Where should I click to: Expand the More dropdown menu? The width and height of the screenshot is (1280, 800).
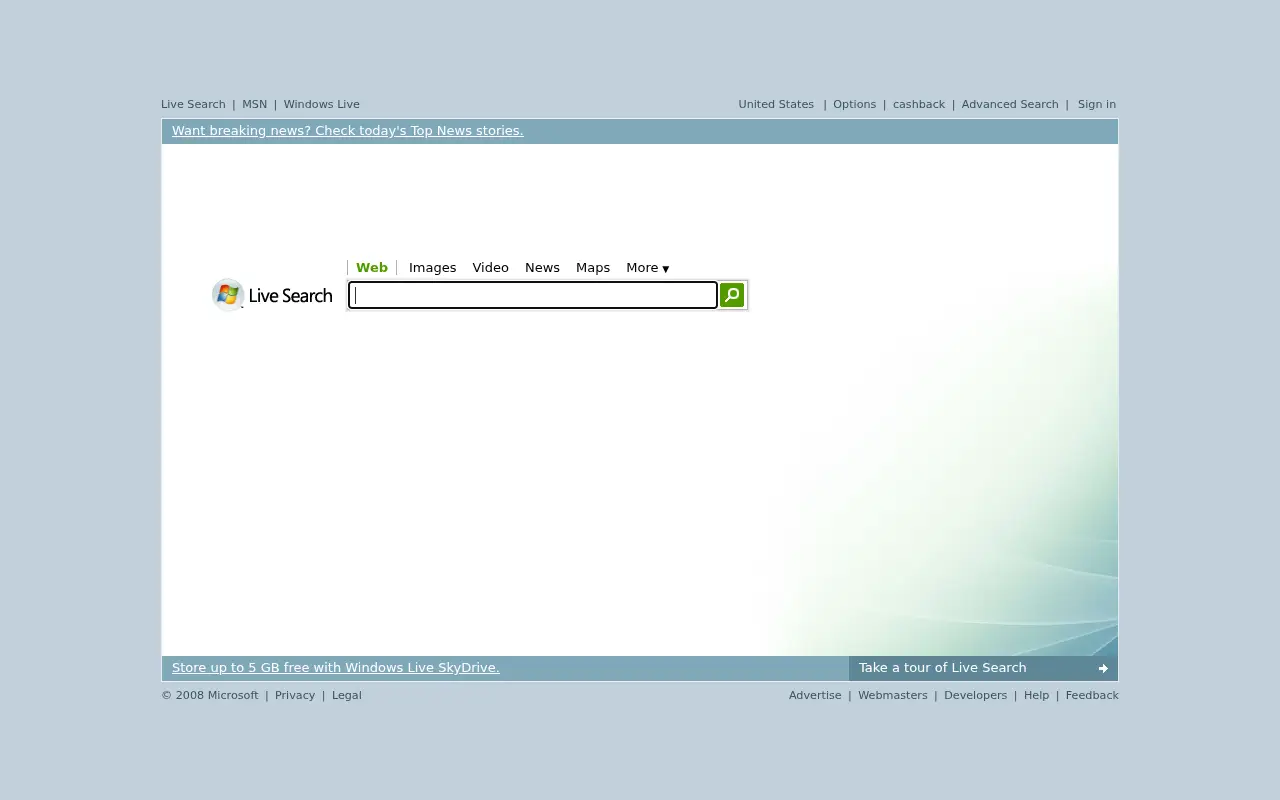pyautogui.click(x=647, y=268)
